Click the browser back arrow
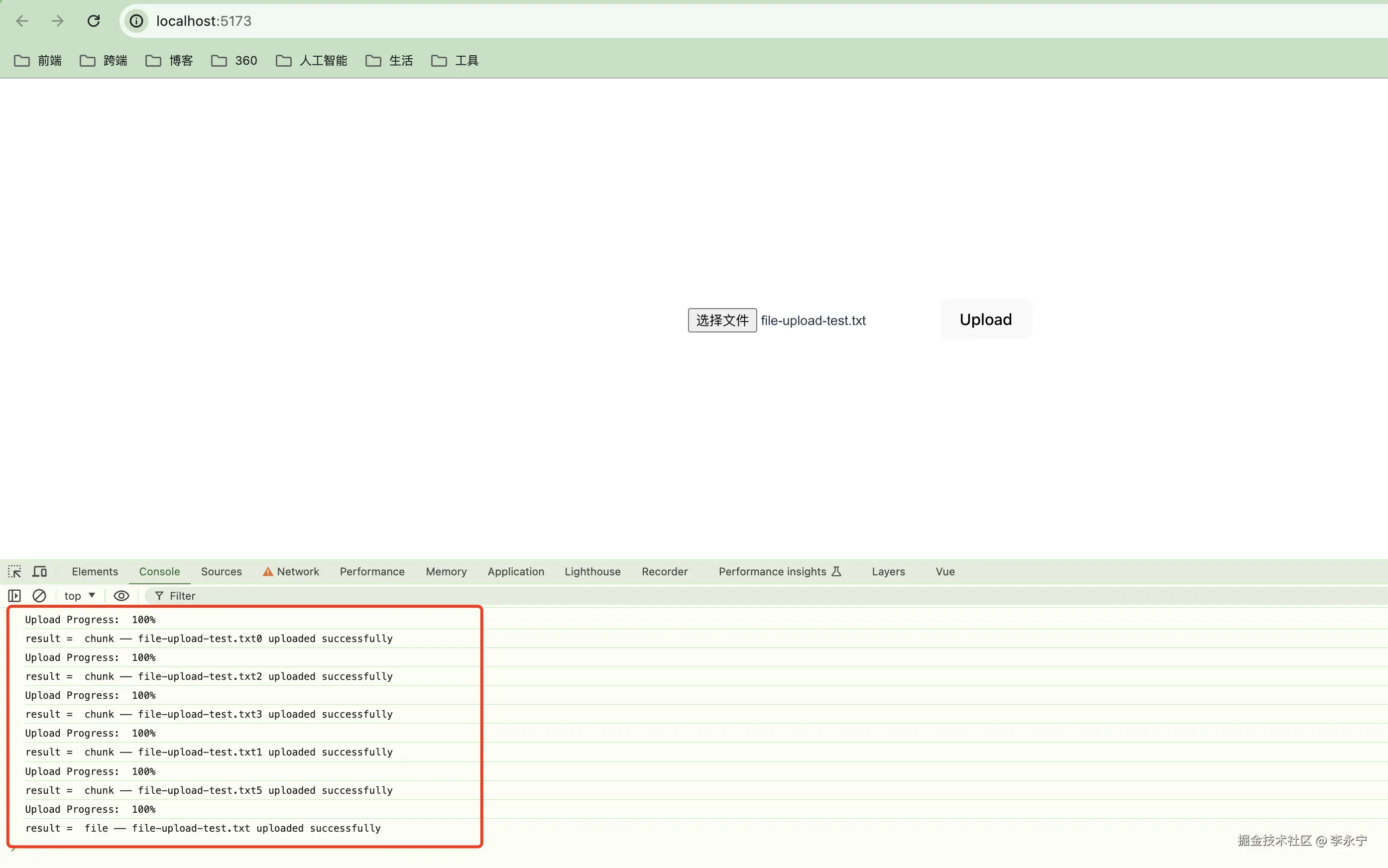The image size is (1388, 868). 22,21
